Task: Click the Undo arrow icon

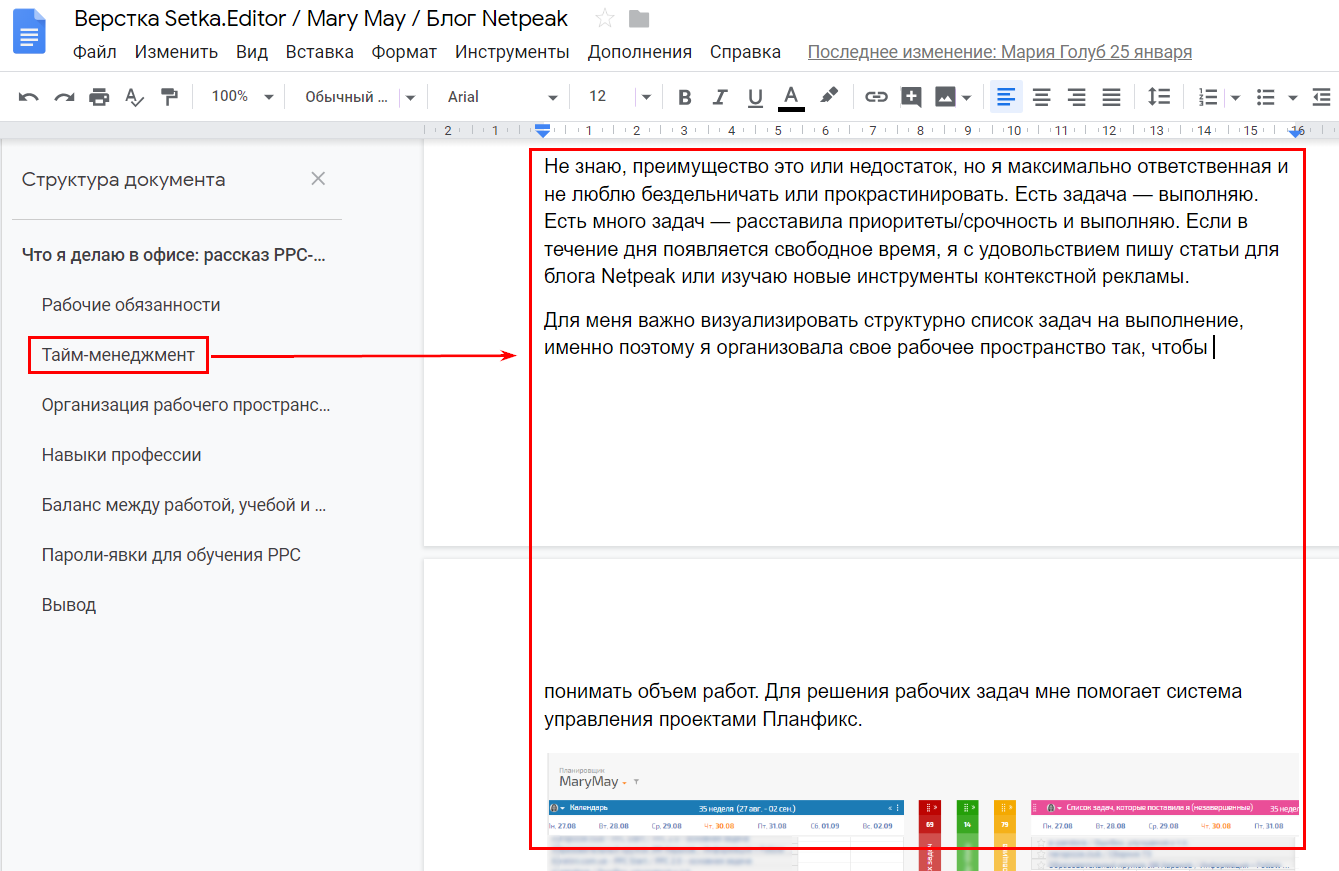Action: pos(29,97)
